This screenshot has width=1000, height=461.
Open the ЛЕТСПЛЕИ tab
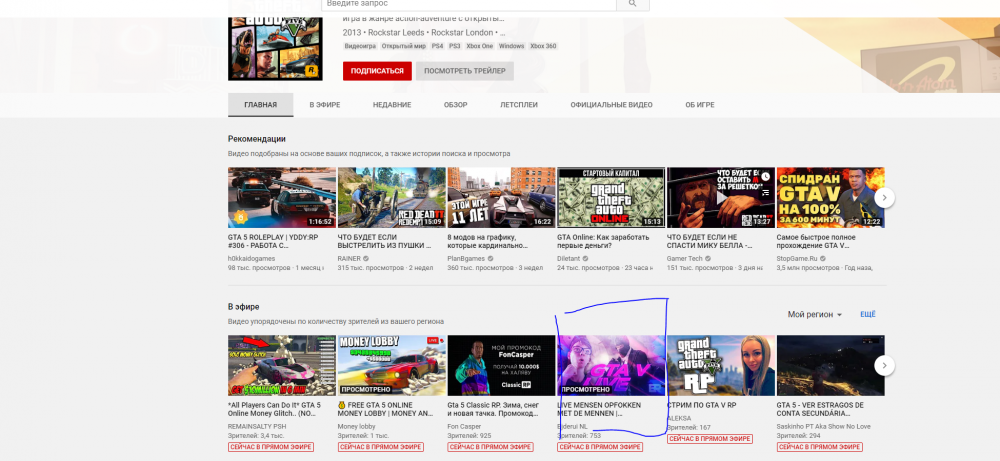coord(518,105)
